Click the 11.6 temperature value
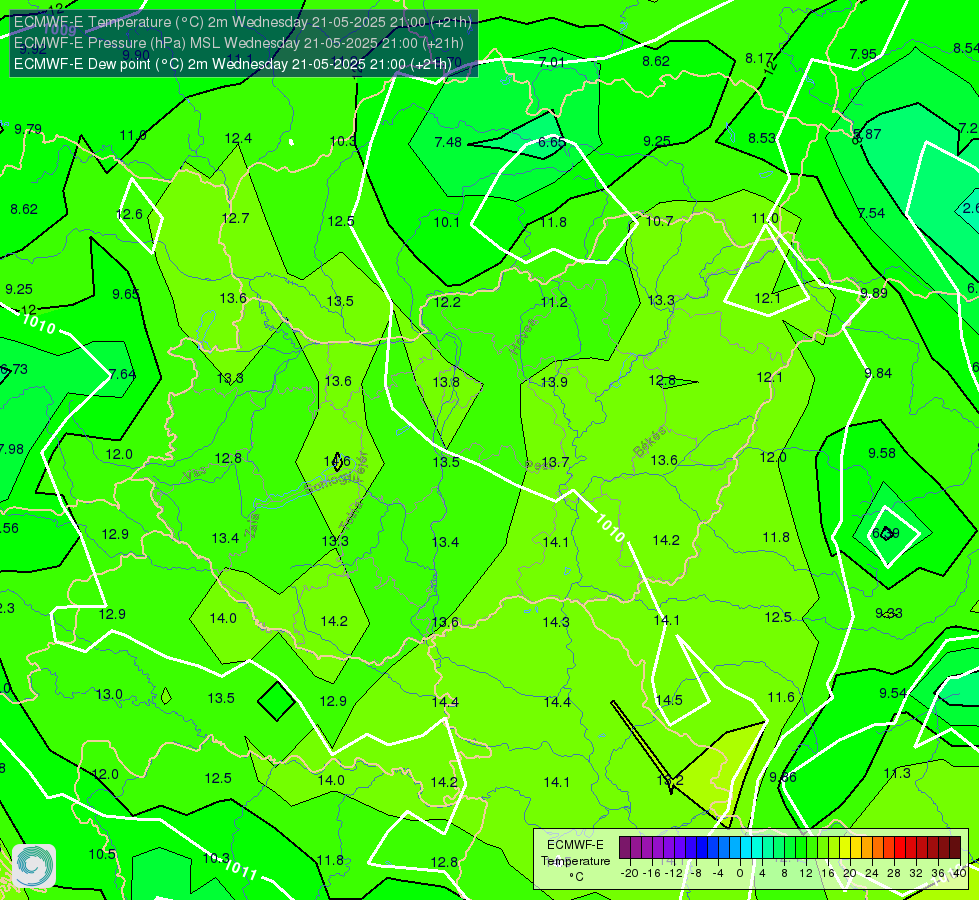The width and height of the screenshot is (979, 900). (x=781, y=698)
